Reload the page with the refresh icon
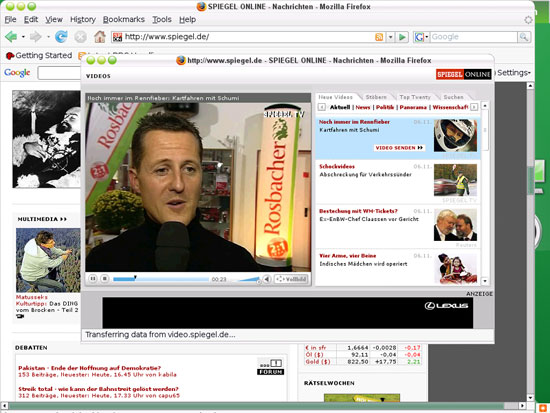Screen dimensions: 550x413 [61, 36]
